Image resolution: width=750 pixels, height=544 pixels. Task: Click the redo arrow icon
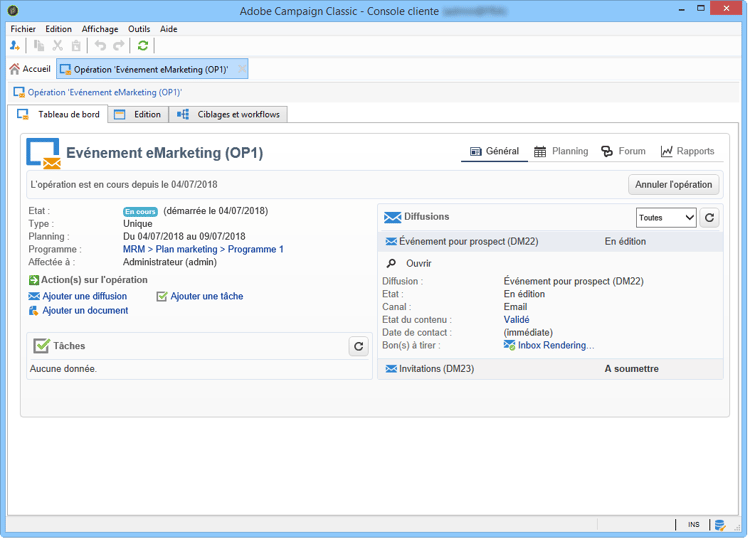pyautogui.click(x=119, y=45)
